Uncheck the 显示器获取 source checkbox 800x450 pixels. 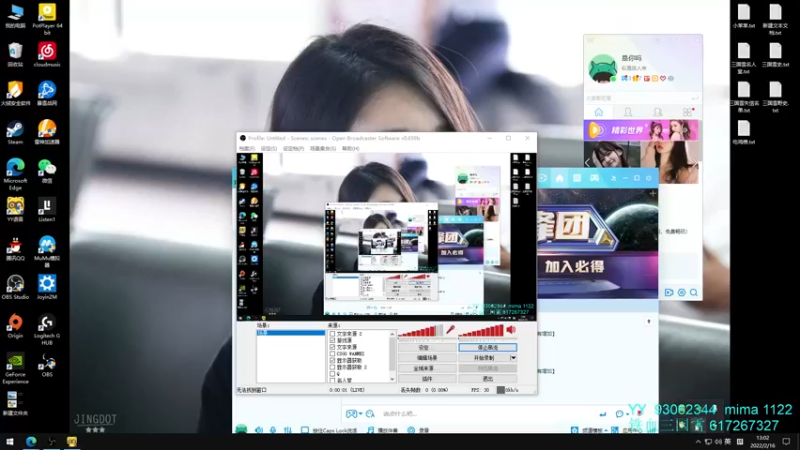coord(332,360)
